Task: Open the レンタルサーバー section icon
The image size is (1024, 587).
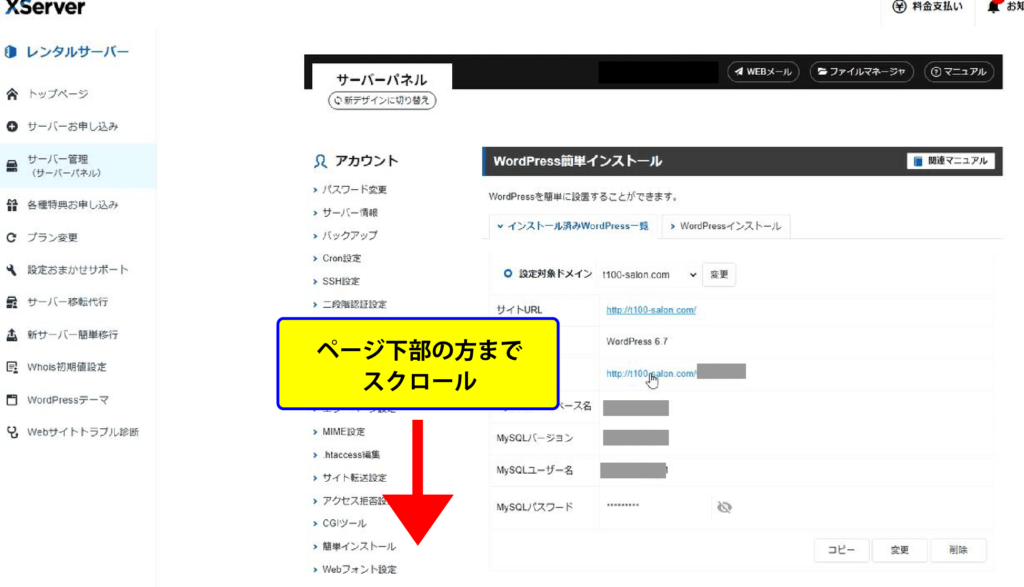Action: (10, 52)
